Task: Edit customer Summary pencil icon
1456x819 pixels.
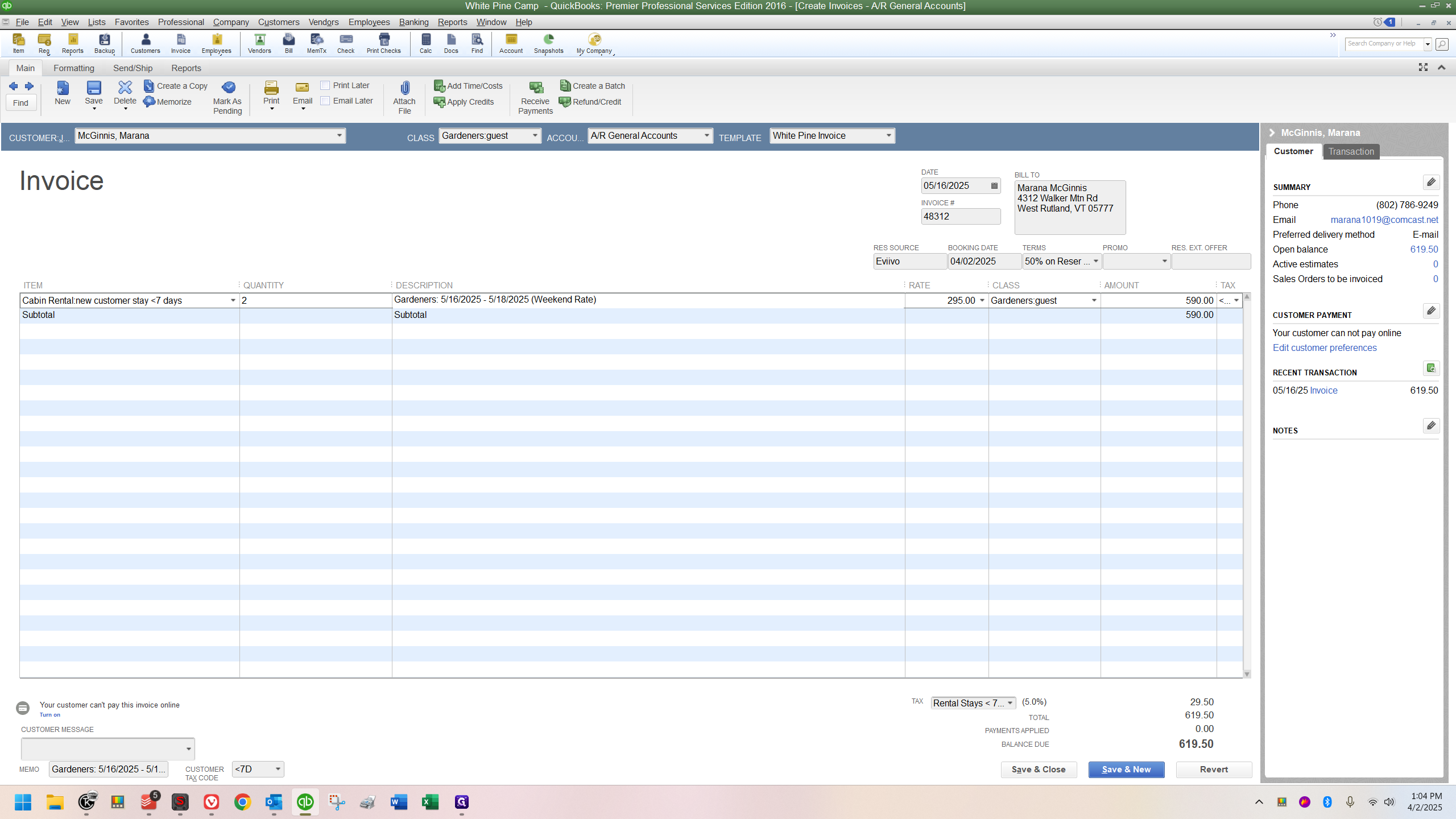Action: click(x=1431, y=182)
